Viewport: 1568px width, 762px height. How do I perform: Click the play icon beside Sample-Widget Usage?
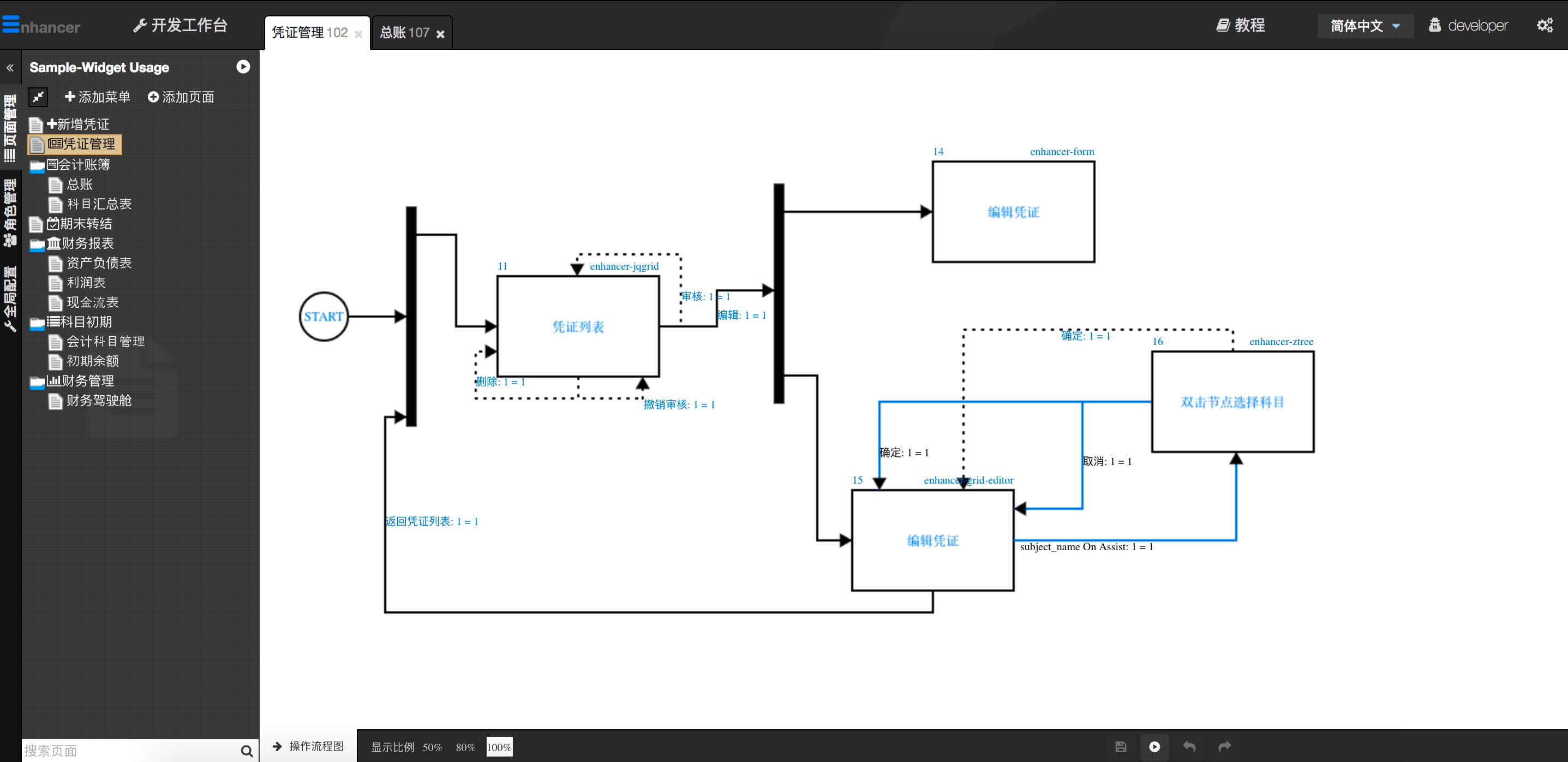243,67
